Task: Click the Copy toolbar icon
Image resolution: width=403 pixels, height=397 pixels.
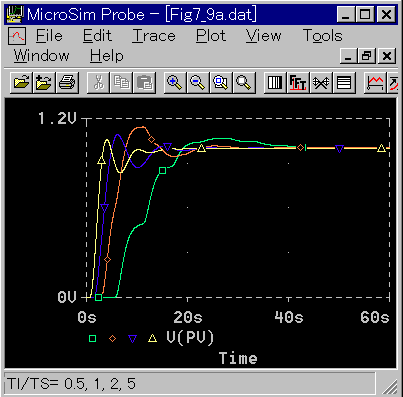Action: (x=121, y=82)
